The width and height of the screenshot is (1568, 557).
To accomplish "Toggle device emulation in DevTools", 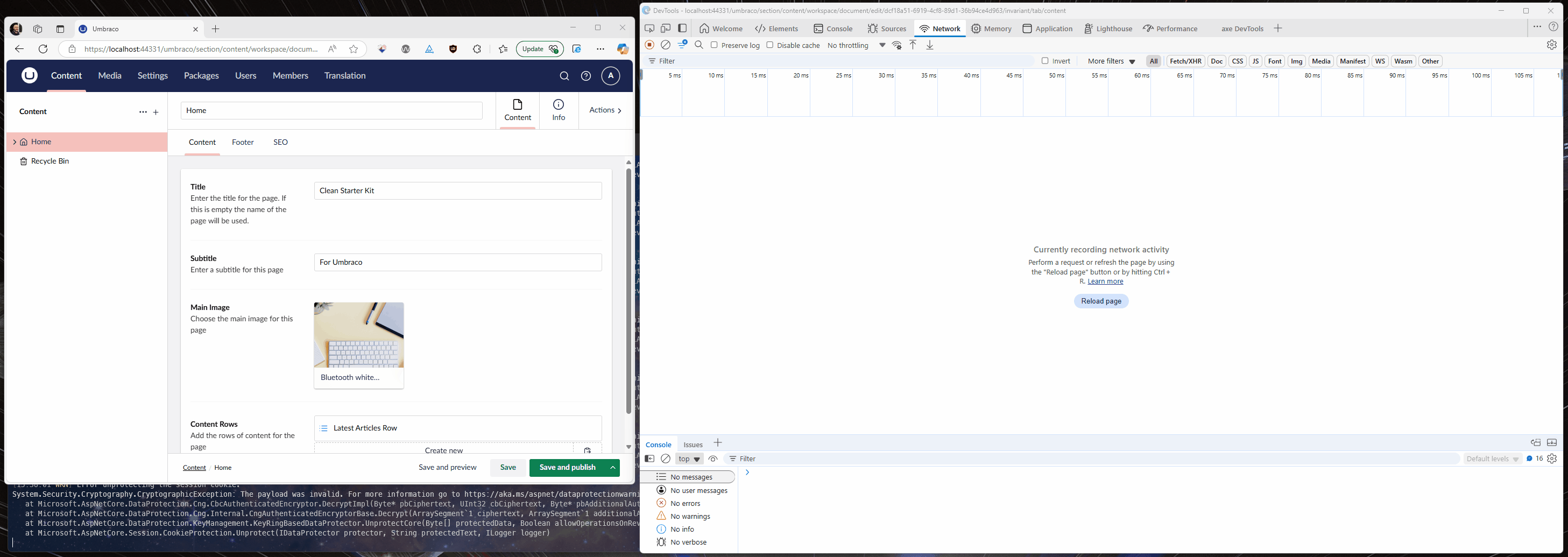I will [666, 29].
